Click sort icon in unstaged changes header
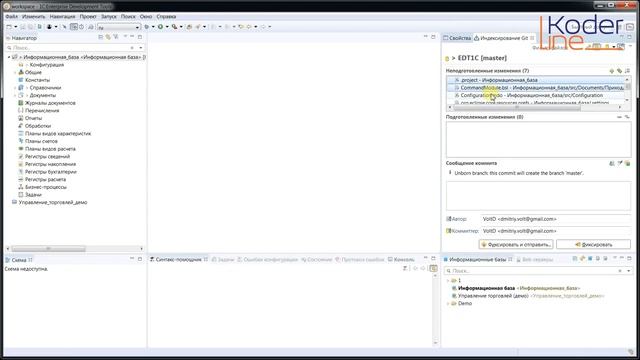 coord(627,71)
